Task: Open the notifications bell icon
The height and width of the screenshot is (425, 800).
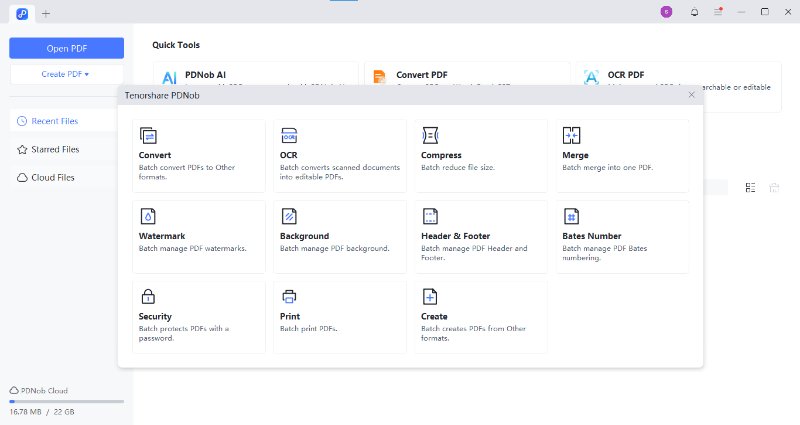Action: 694,12
